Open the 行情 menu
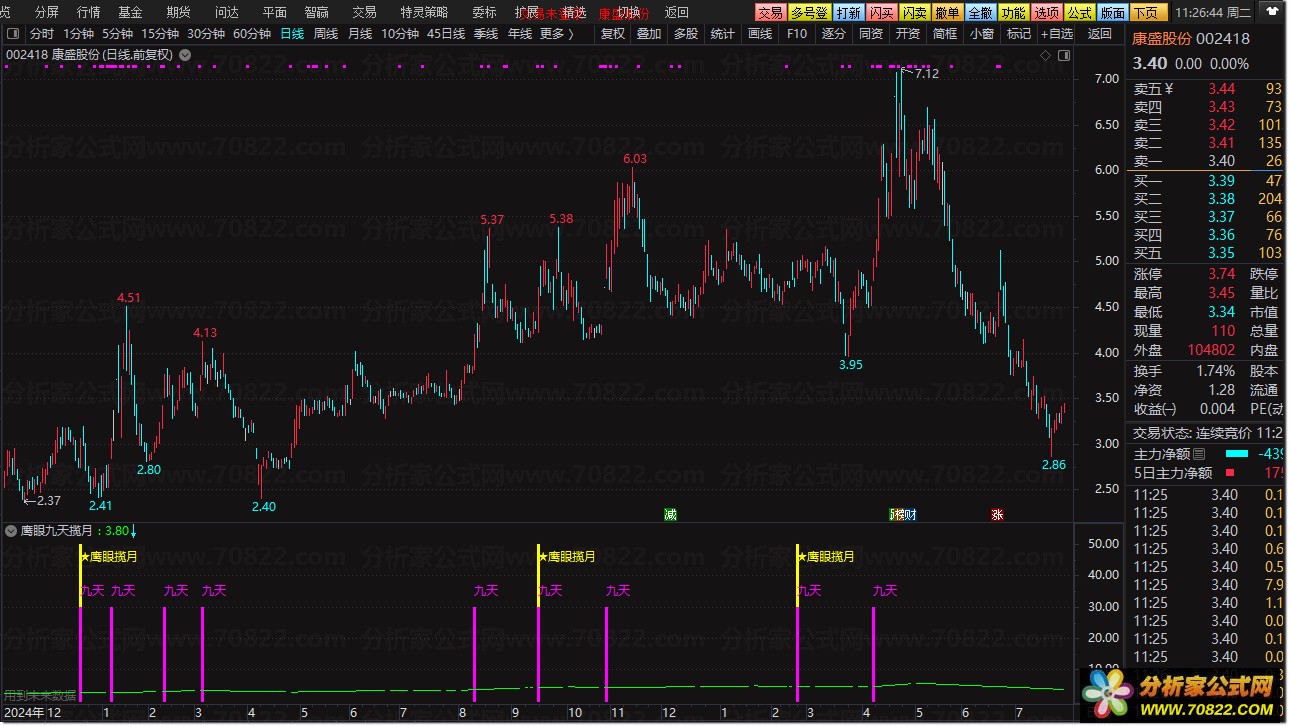The image size is (1290, 726). pyautogui.click(x=88, y=13)
